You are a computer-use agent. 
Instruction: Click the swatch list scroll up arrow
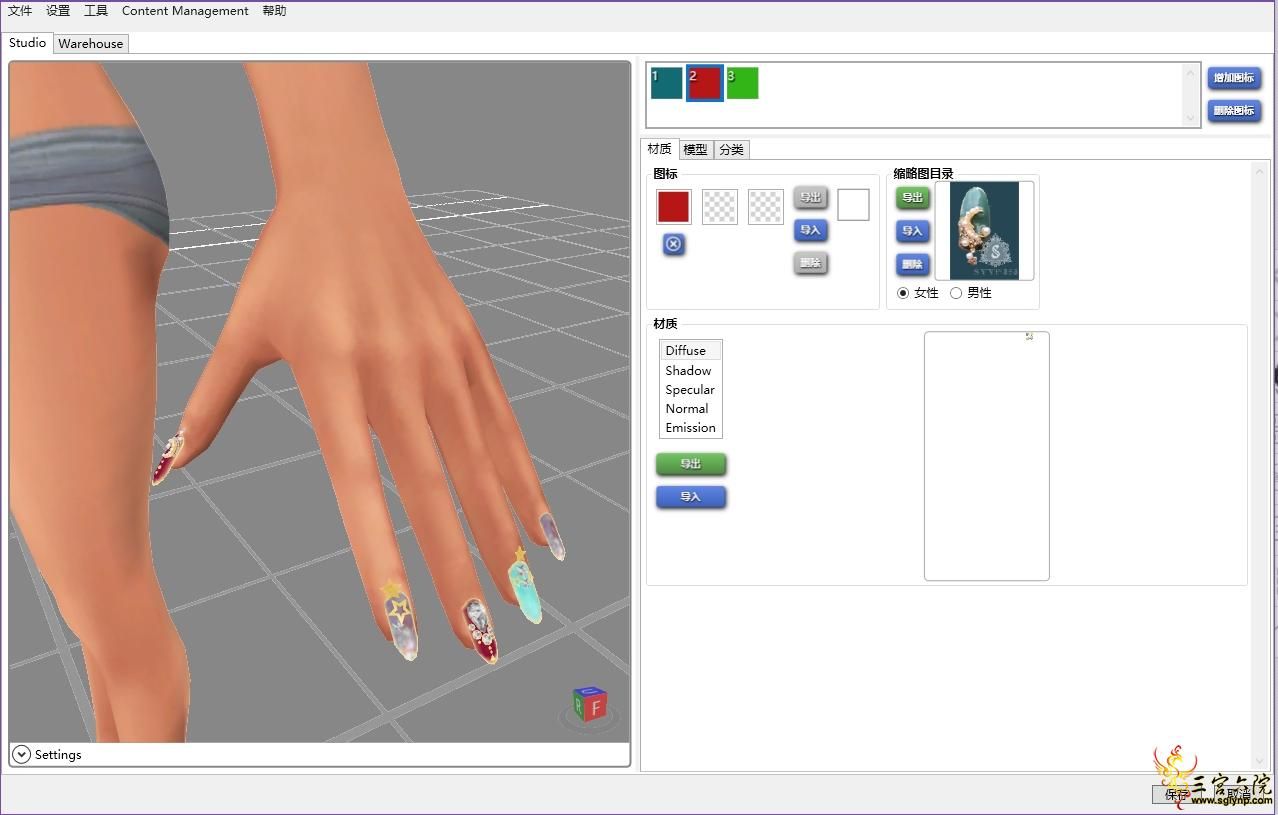click(1190, 74)
